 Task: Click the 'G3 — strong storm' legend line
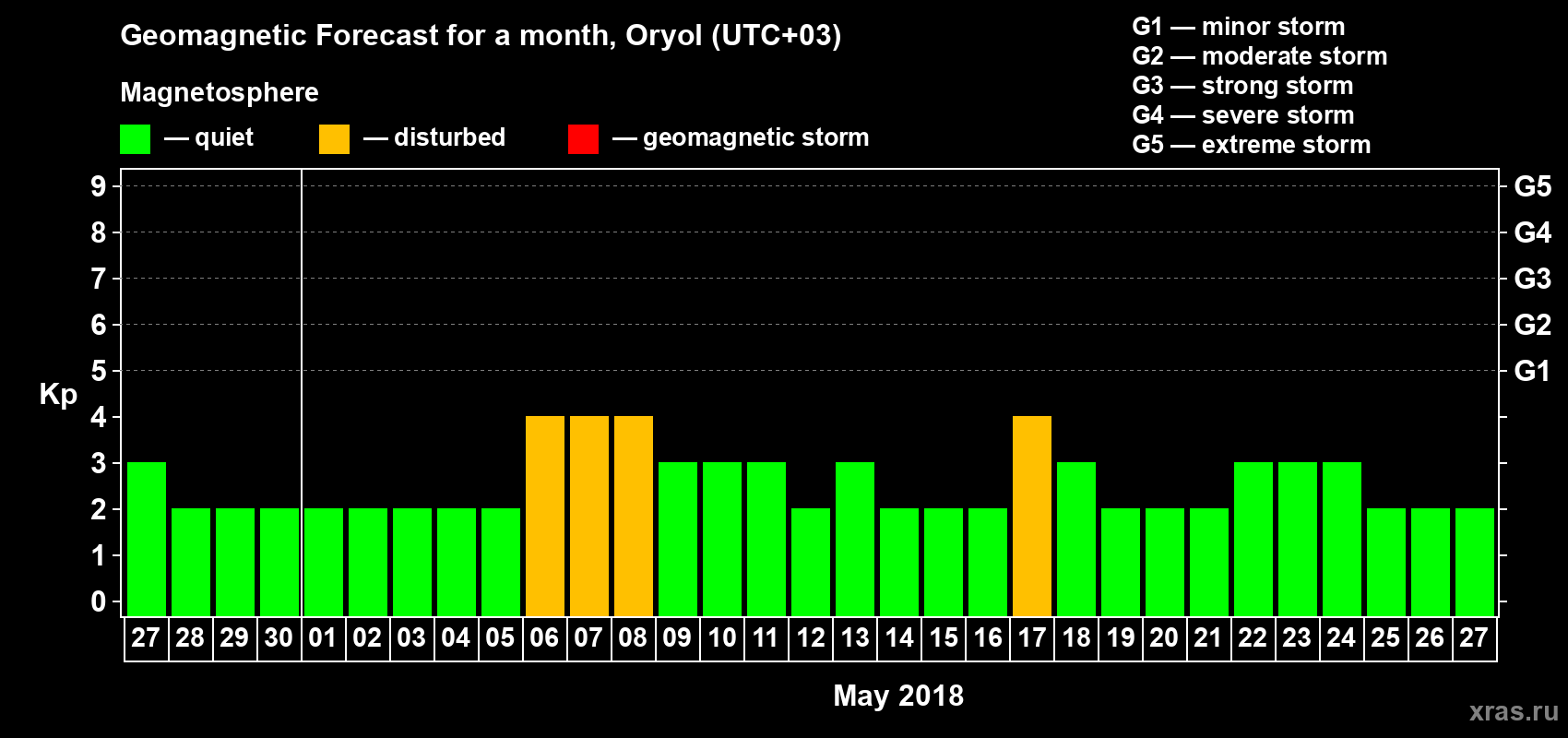click(x=1243, y=86)
